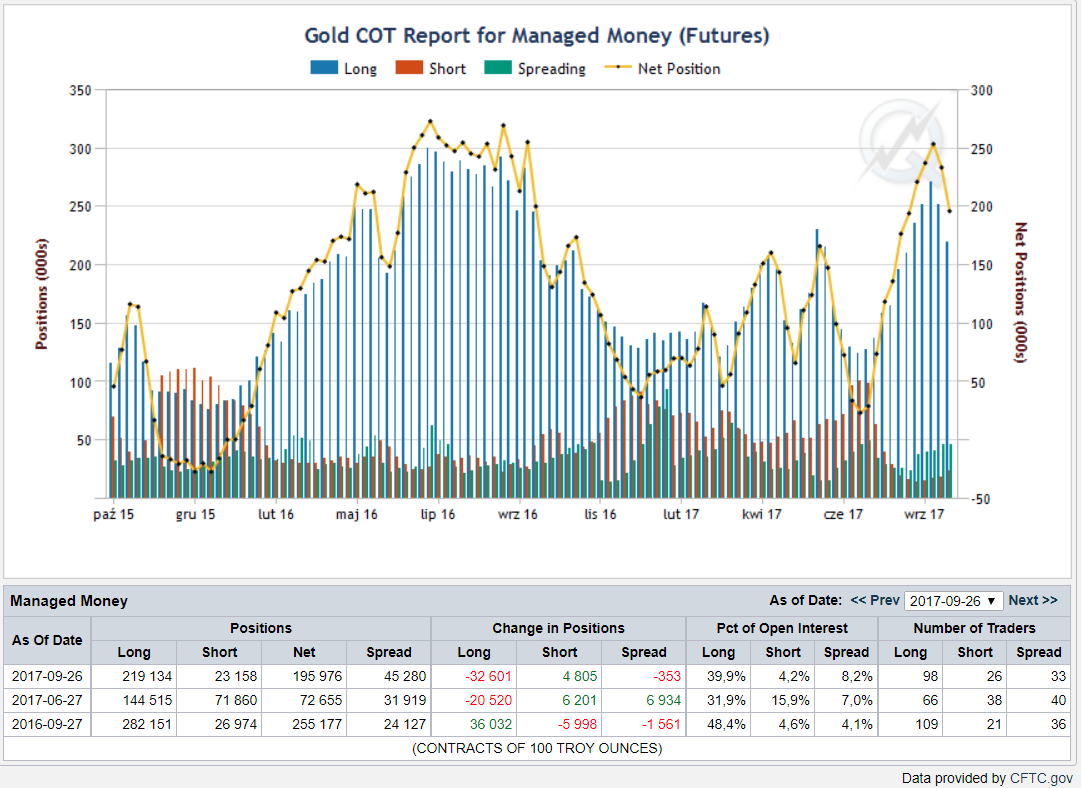The width and height of the screenshot is (1082, 788).
Task: Open the As of Date dropdown 2017-09-26
Action: pos(954,601)
